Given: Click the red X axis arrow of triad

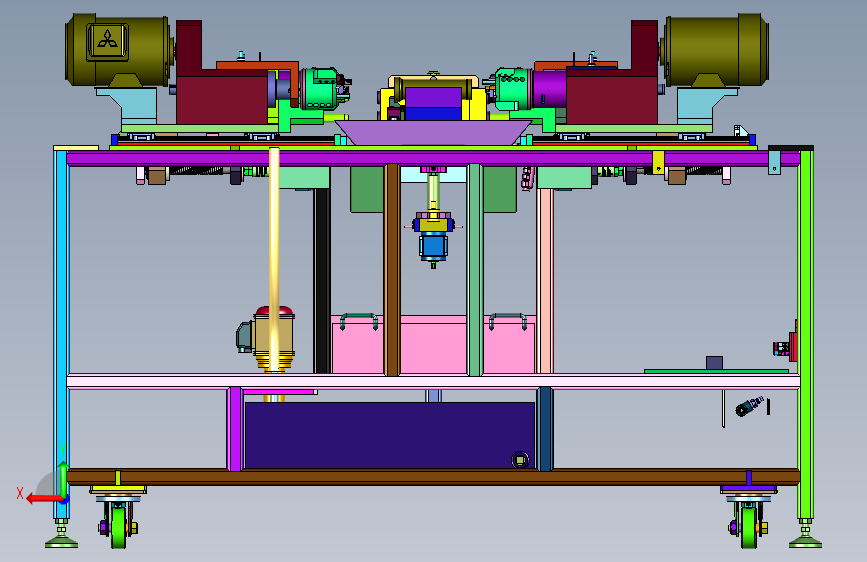Looking at the screenshot, I should point(43,499).
